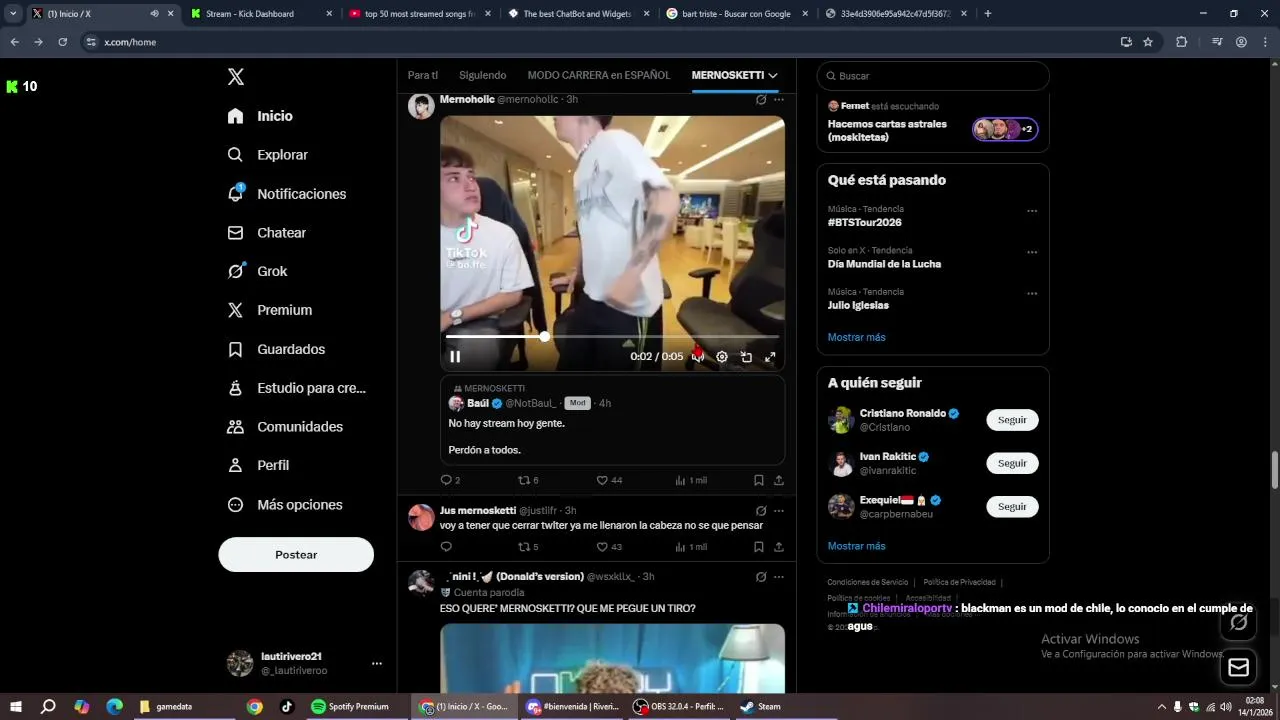Open Grok icon on Mernoholic post

(x=761, y=100)
